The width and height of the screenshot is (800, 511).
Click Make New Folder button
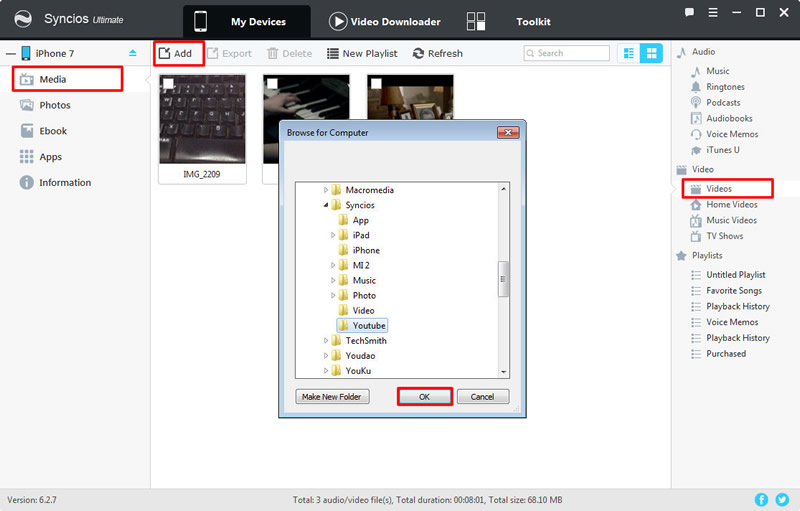point(332,397)
